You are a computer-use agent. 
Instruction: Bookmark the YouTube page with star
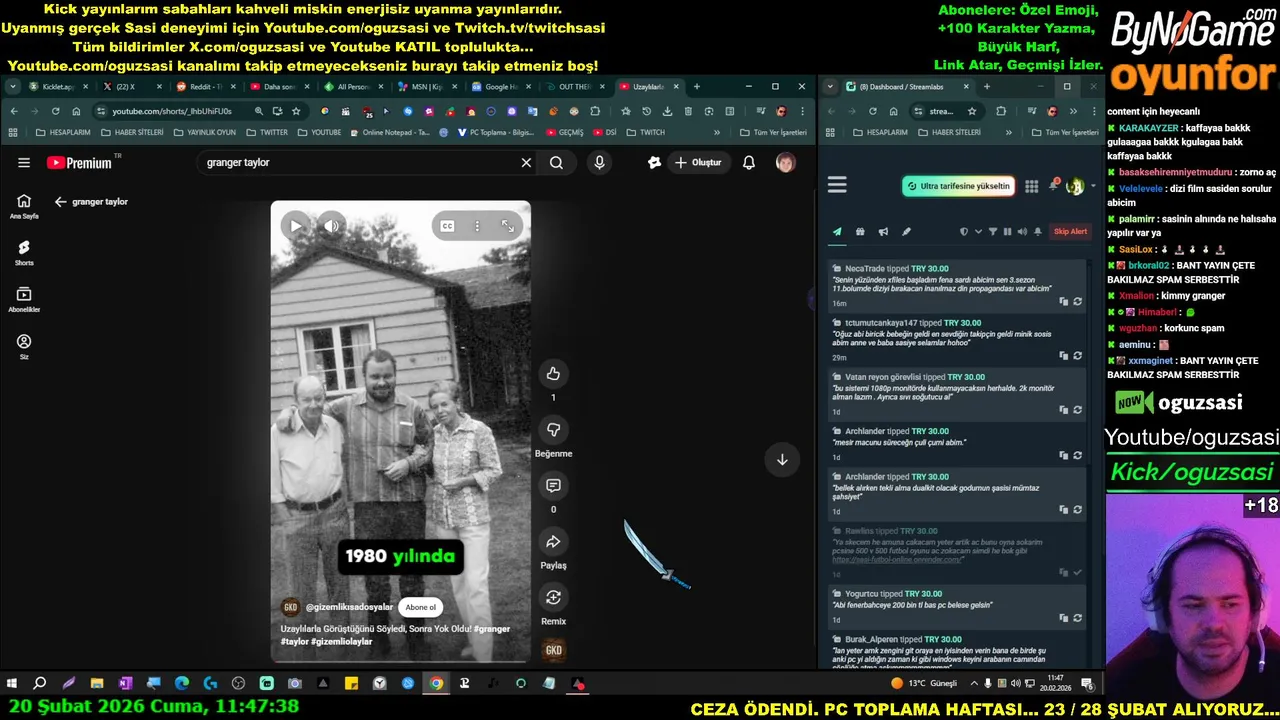coord(296,111)
